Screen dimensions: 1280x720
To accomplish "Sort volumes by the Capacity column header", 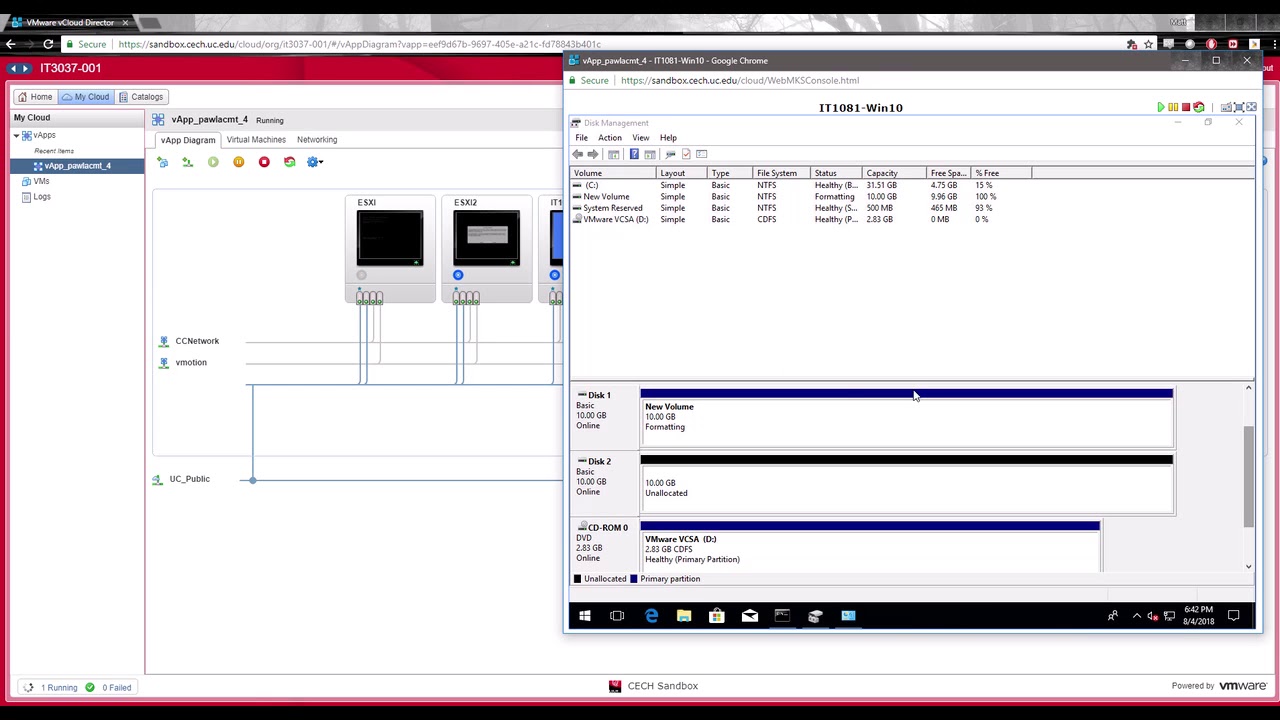I will point(894,173).
